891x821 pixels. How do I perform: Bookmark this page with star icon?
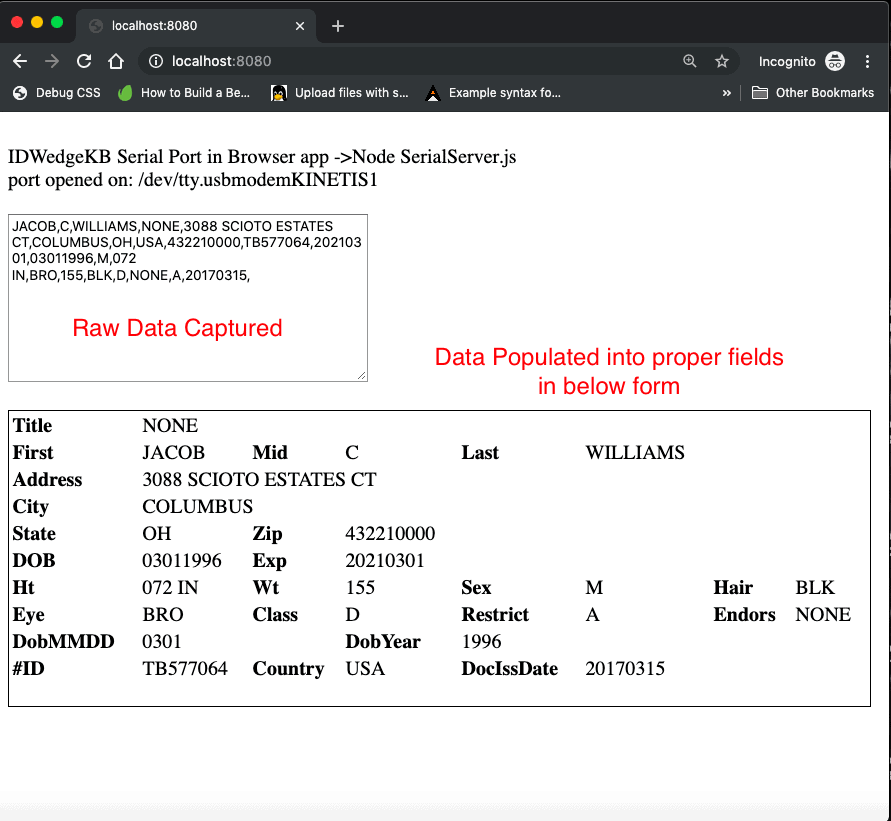pos(722,61)
